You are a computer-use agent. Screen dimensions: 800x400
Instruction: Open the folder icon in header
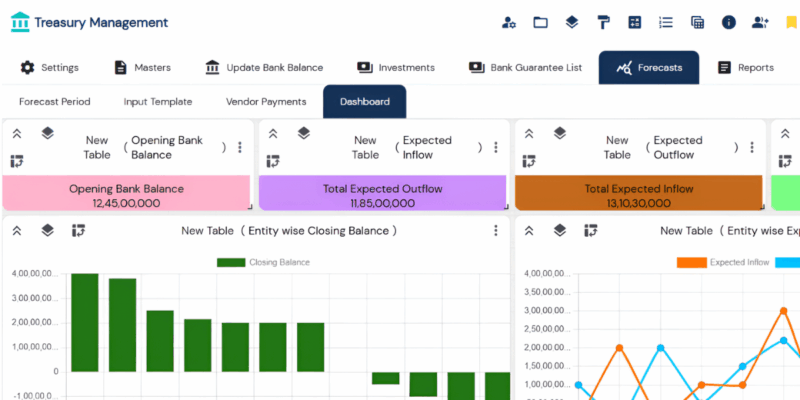[540, 22]
